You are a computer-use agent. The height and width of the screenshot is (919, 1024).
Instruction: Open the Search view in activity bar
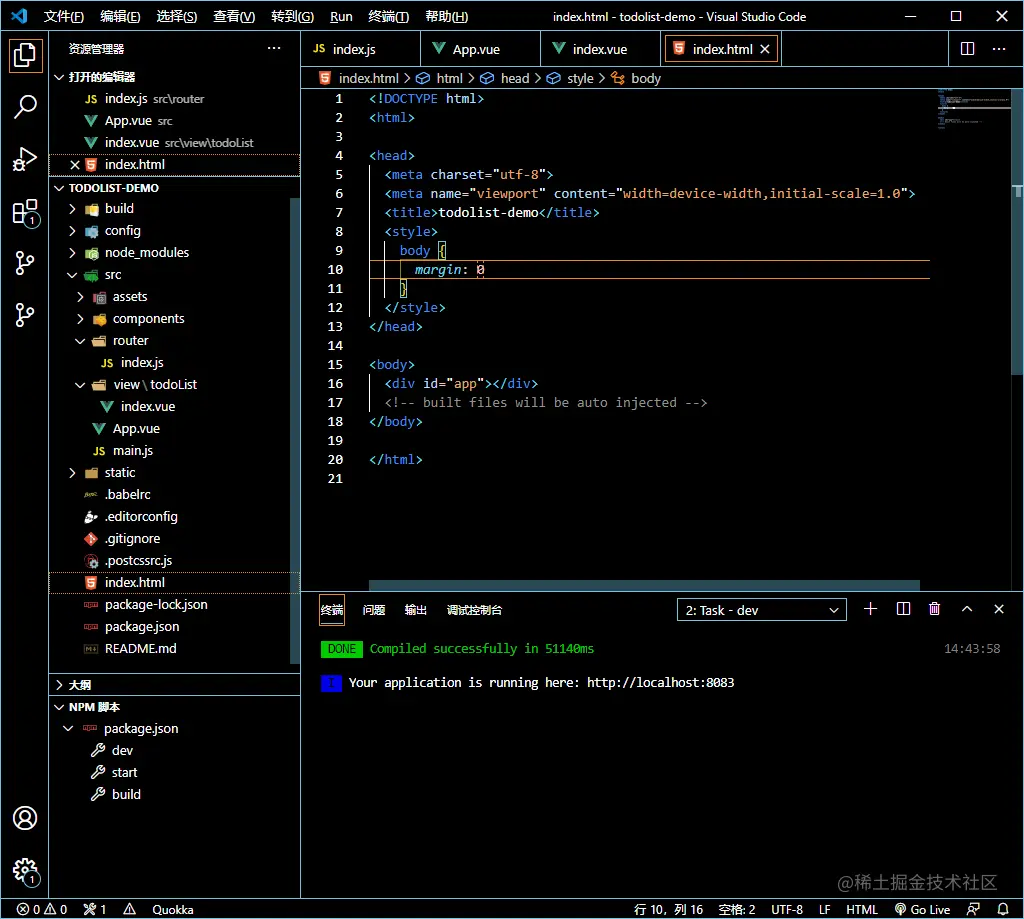25,106
